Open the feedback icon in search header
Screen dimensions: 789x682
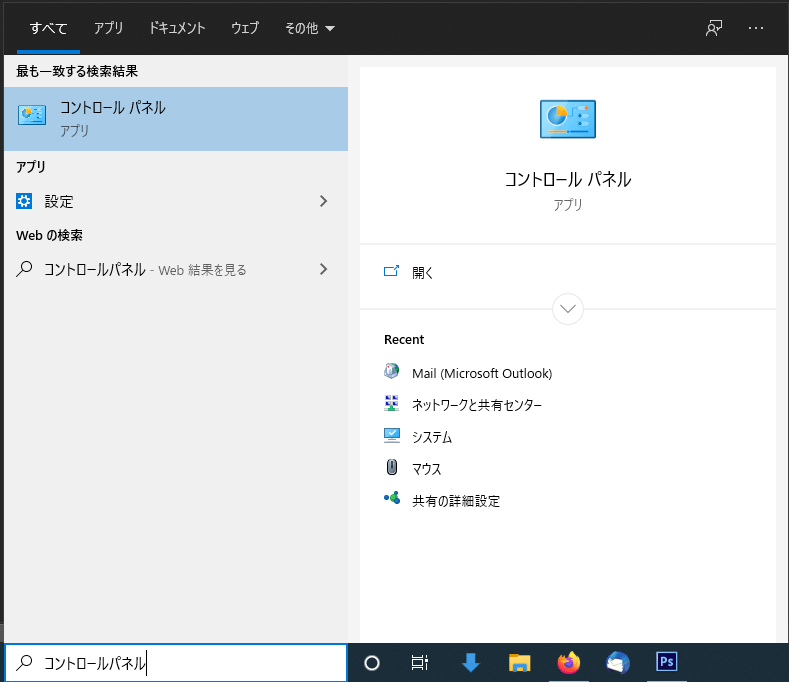[714, 28]
